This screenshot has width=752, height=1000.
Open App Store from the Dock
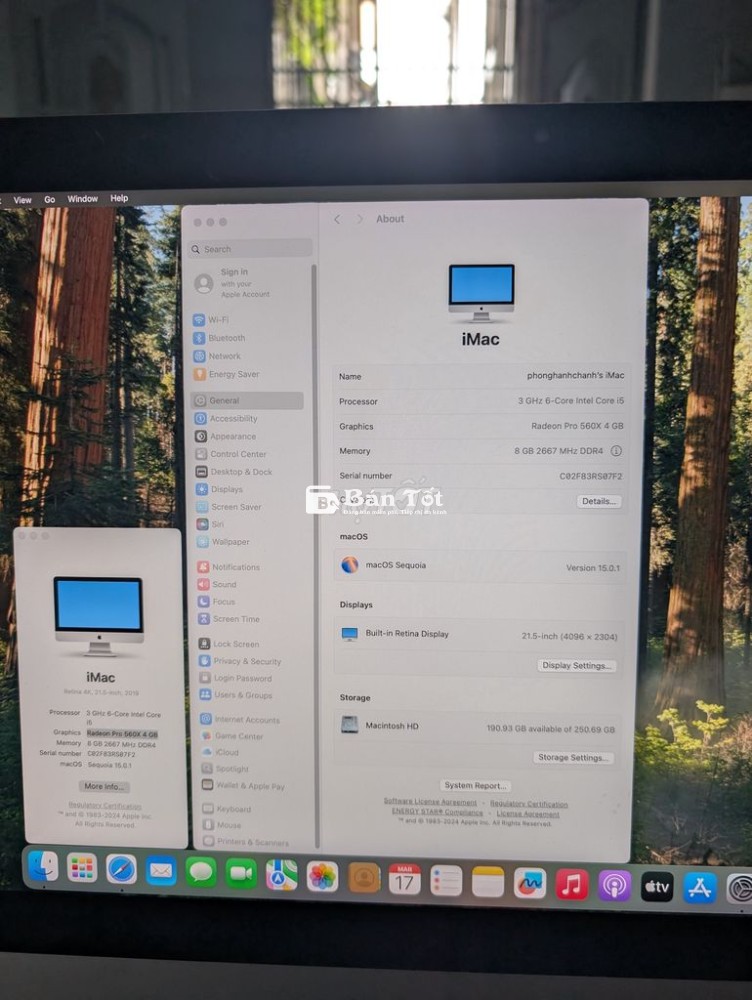tap(700, 888)
